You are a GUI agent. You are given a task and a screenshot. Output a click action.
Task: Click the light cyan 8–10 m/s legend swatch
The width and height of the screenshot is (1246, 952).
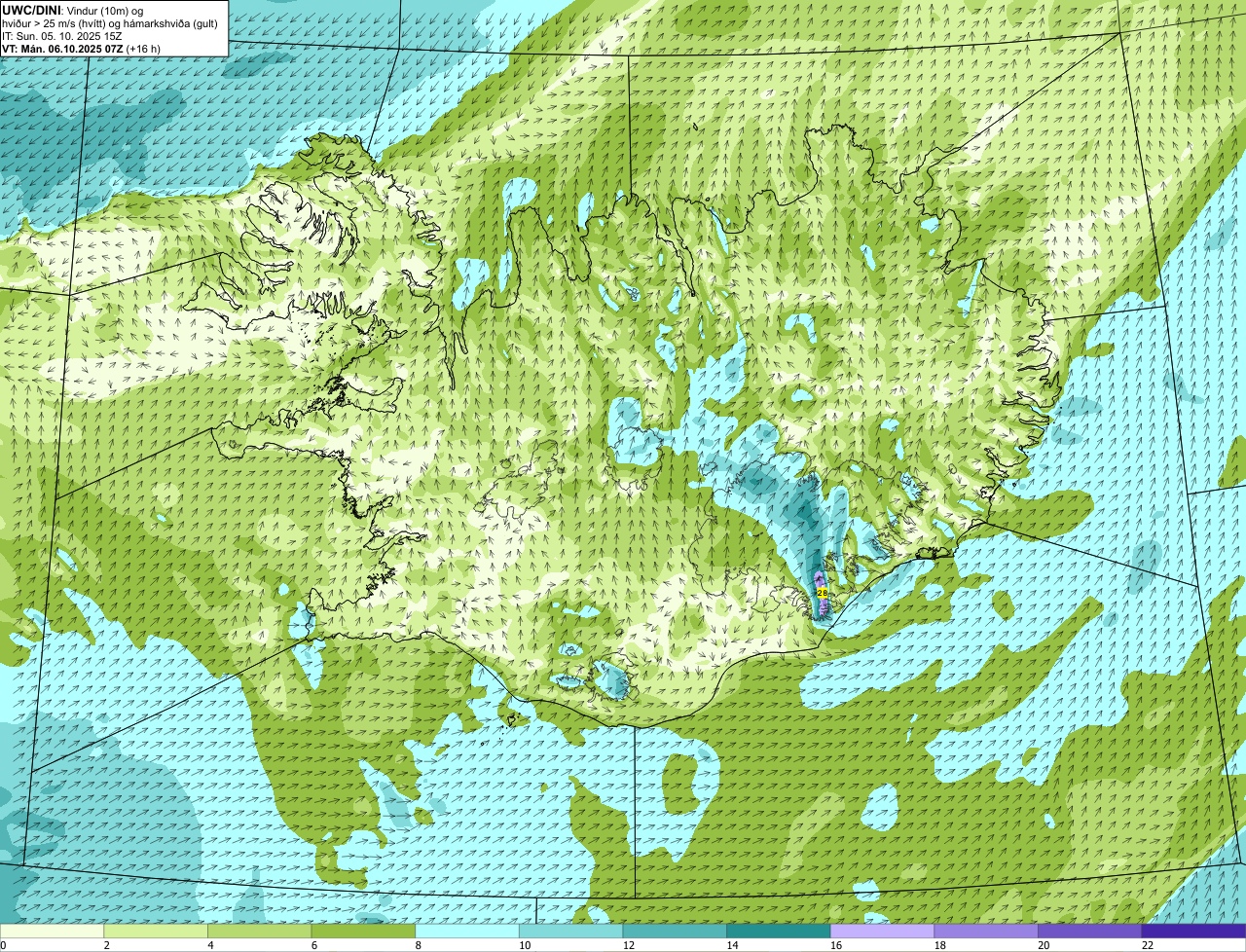(467, 932)
